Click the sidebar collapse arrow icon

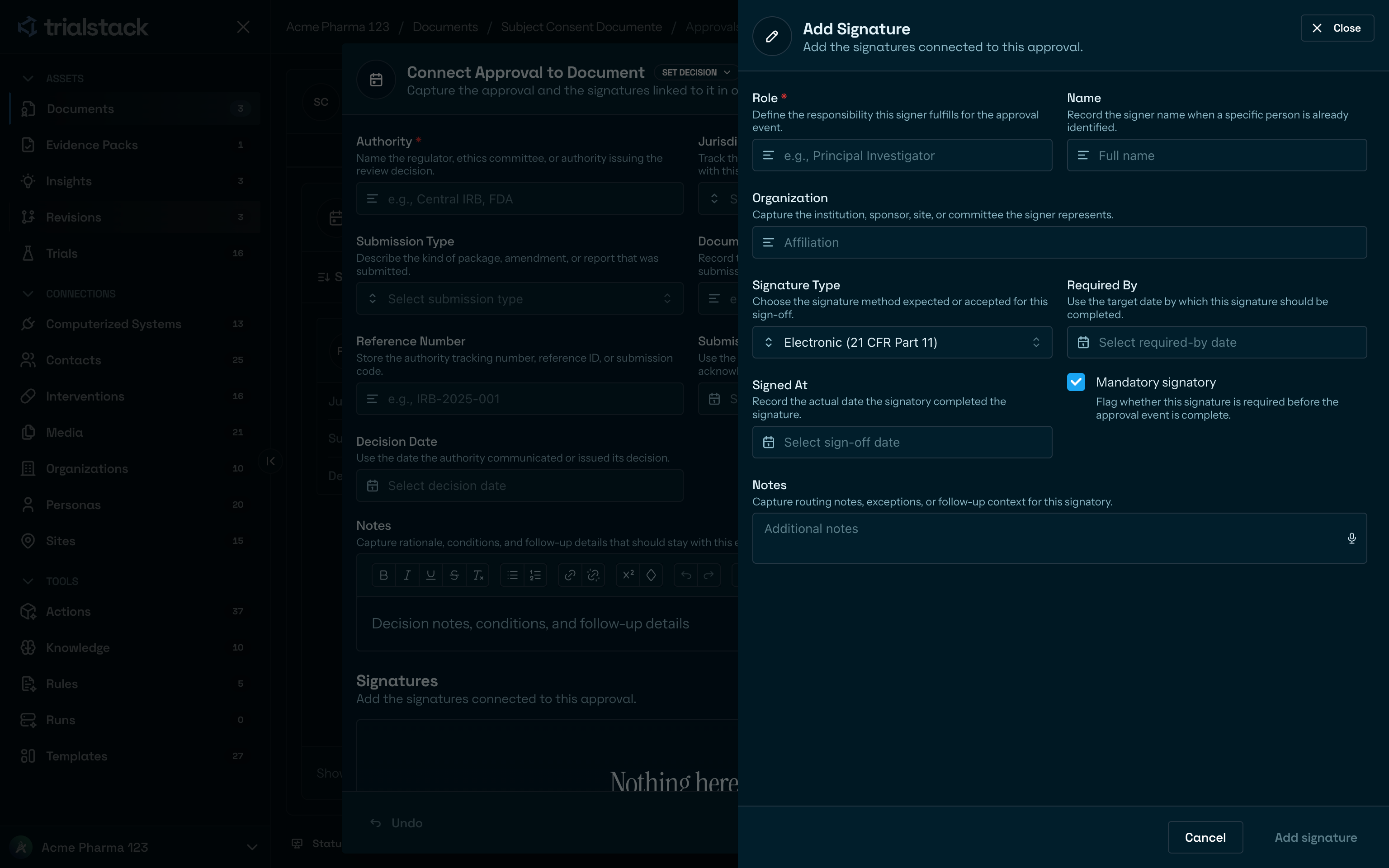click(x=270, y=462)
